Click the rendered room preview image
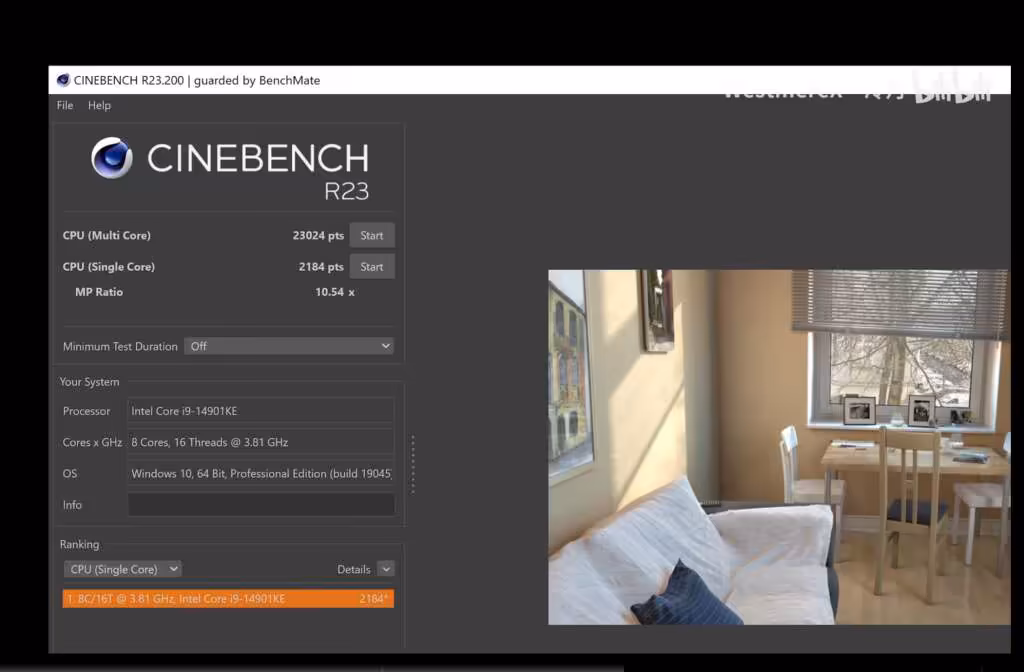The height and width of the screenshot is (672, 1024). [x=779, y=447]
